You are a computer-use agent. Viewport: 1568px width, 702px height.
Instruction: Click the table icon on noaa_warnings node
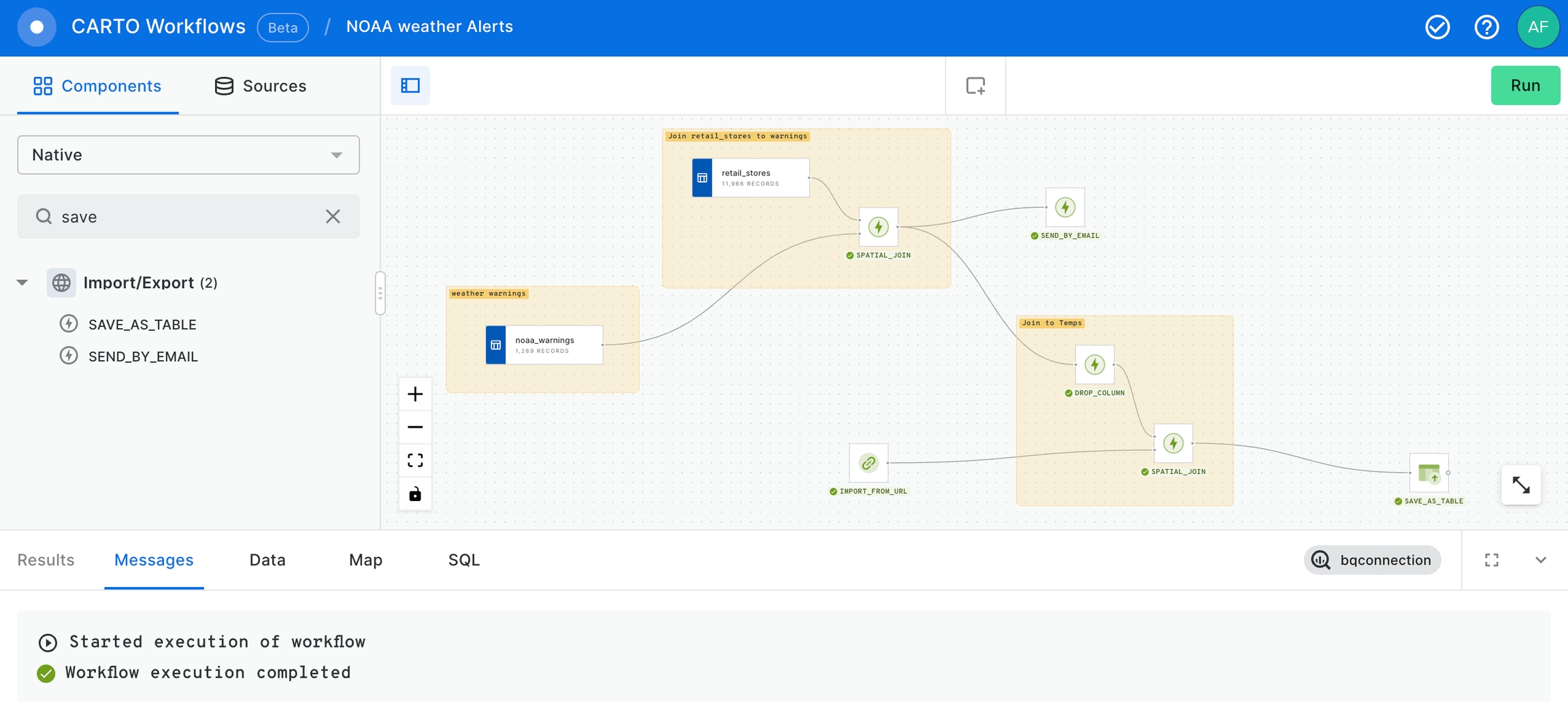(495, 345)
